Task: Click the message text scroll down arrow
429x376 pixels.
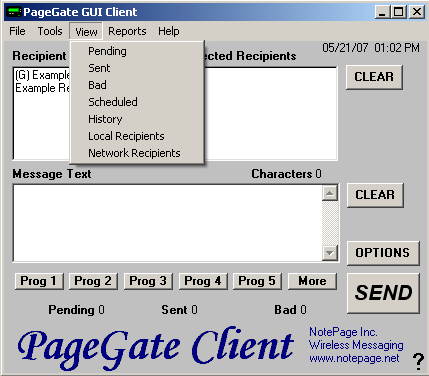Action: 330,253
